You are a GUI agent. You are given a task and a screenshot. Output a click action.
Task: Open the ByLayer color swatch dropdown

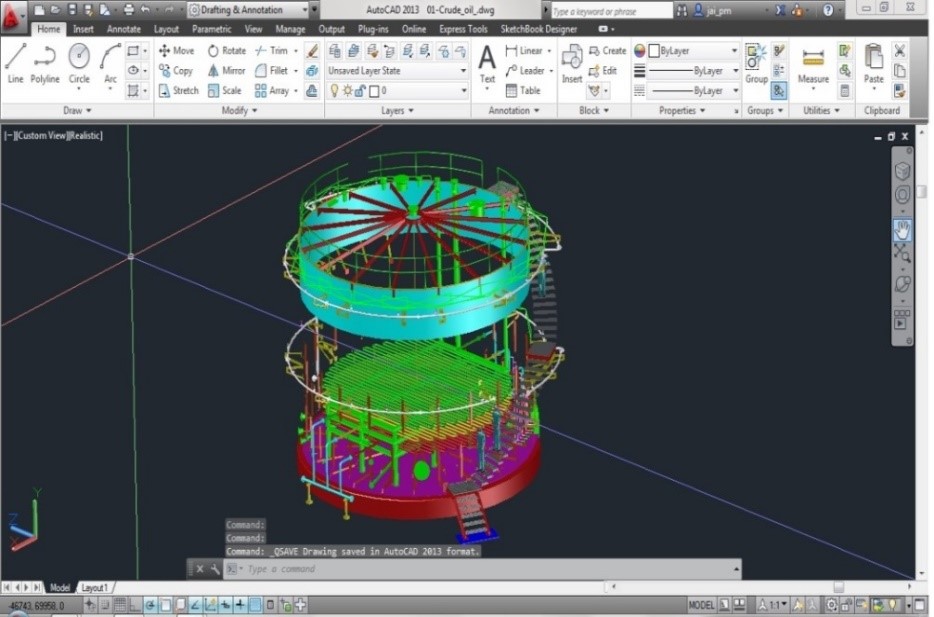click(689, 50)
